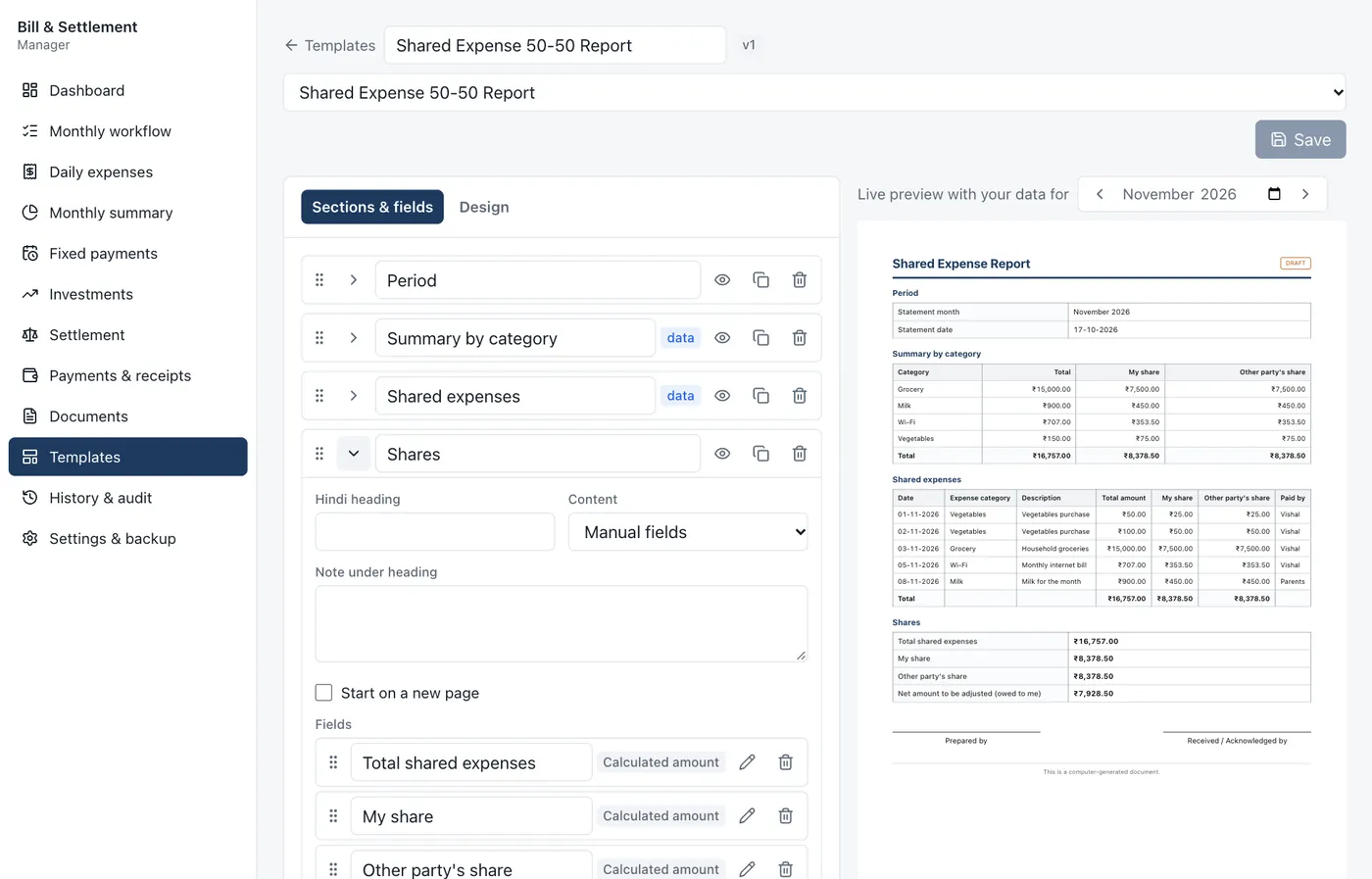Expand the Period section
The height and width of the screenshot is (879, 1372).
pyautogui.click(x=354, y=280)
